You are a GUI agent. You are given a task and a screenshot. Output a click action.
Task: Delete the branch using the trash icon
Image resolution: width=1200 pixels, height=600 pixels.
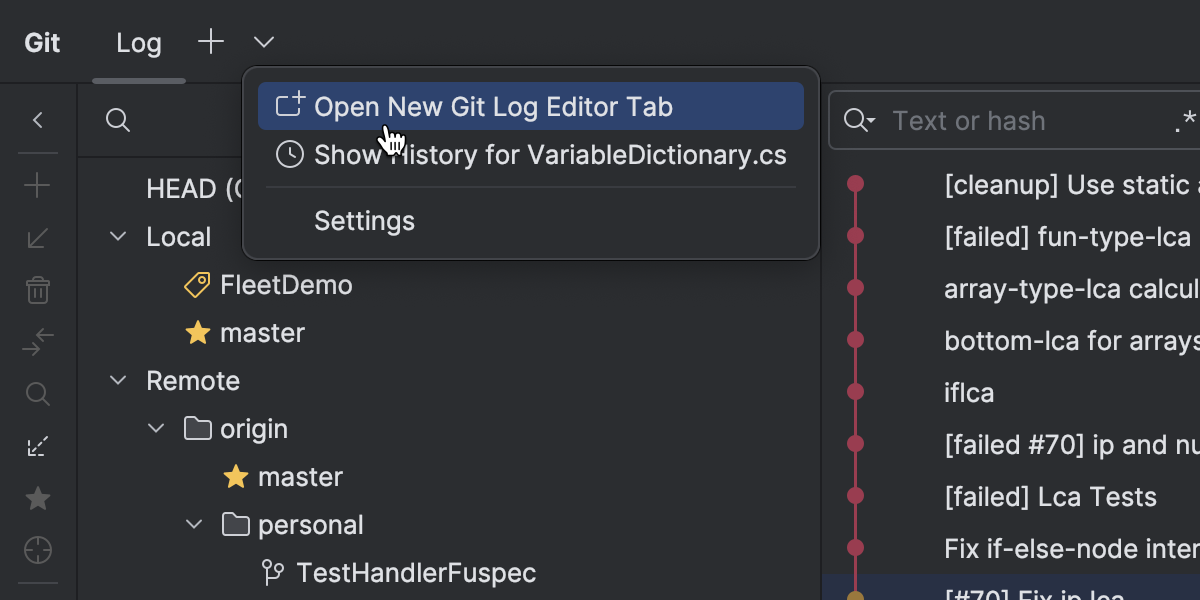click(x=38, y=291)
